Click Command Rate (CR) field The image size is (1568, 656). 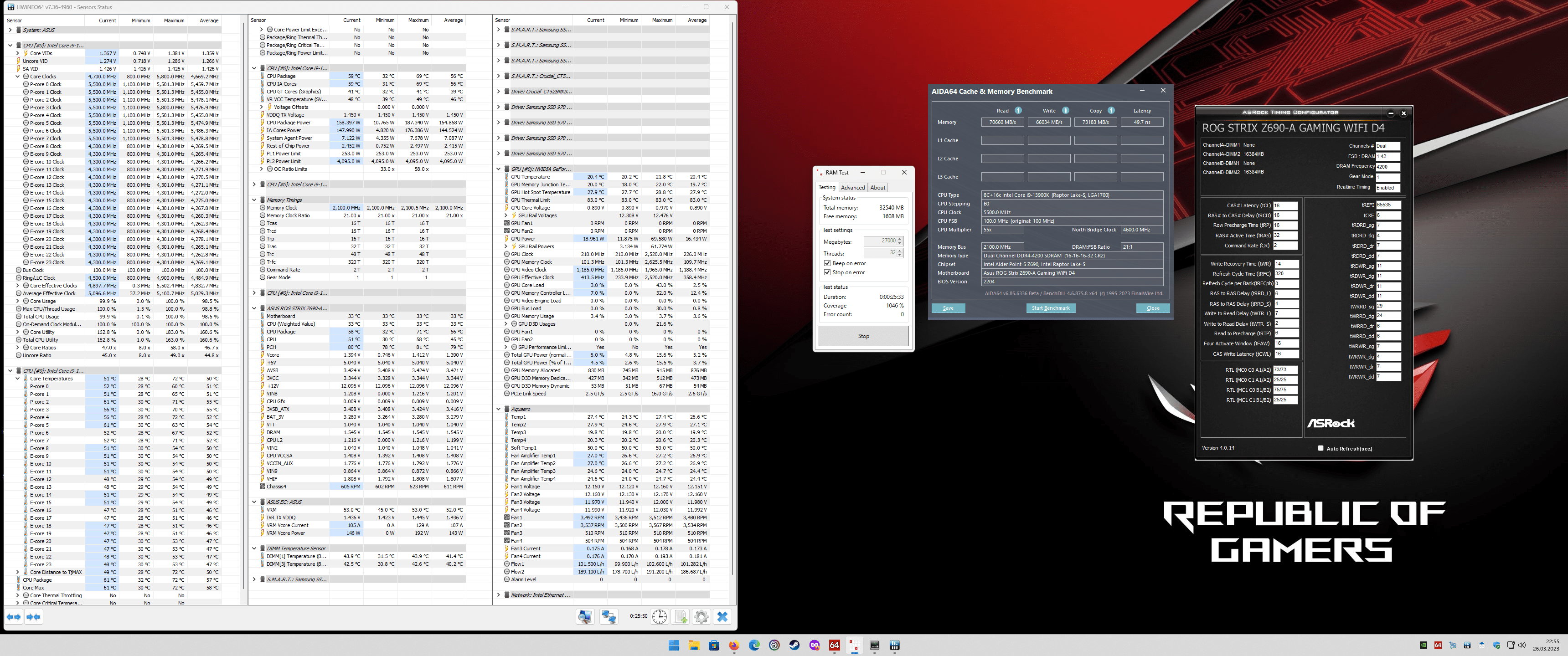coord(1285,245)
